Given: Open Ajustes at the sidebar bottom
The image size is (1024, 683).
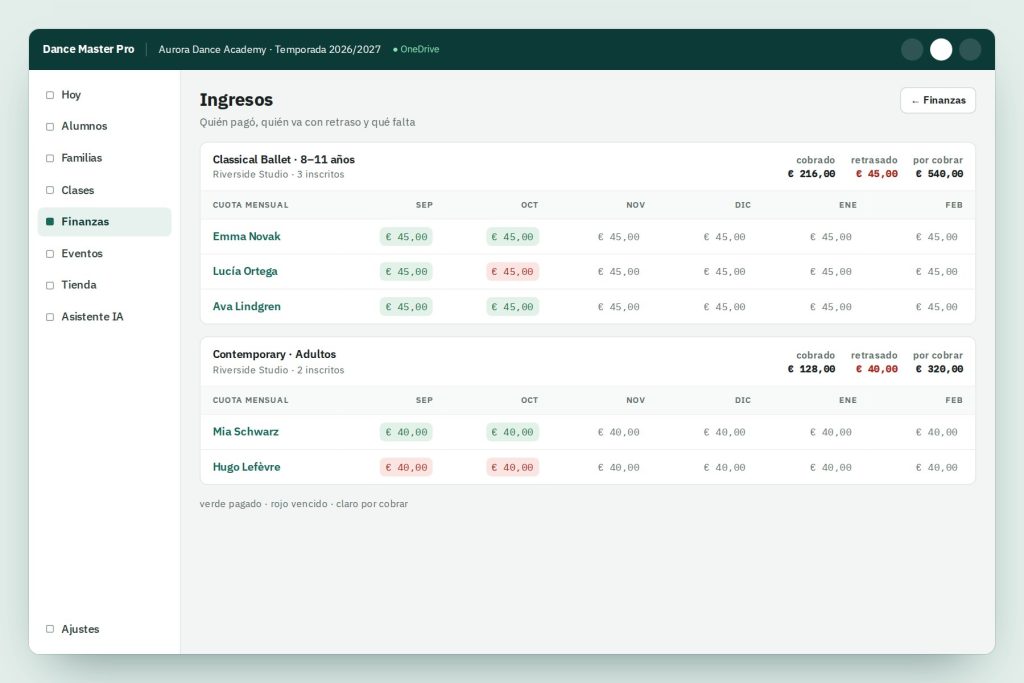Looking at the screenshot, I should [104, 629].
